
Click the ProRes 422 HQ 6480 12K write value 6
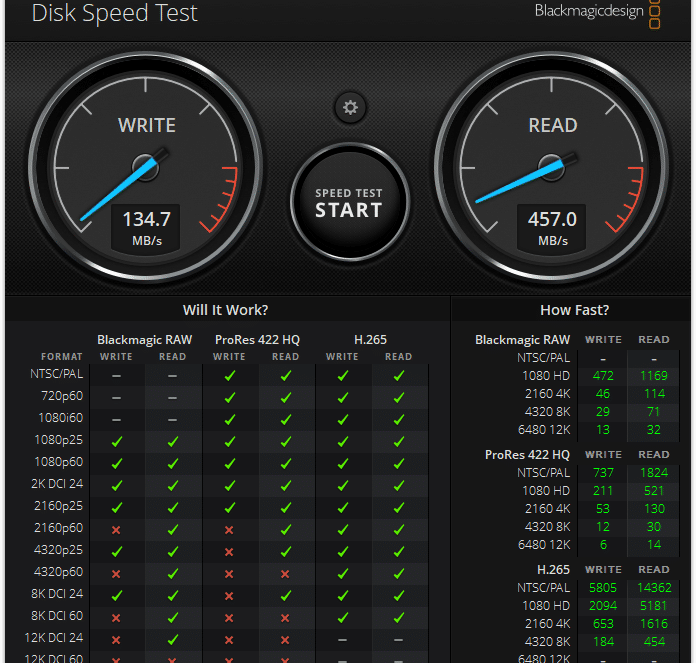[603, 545]
